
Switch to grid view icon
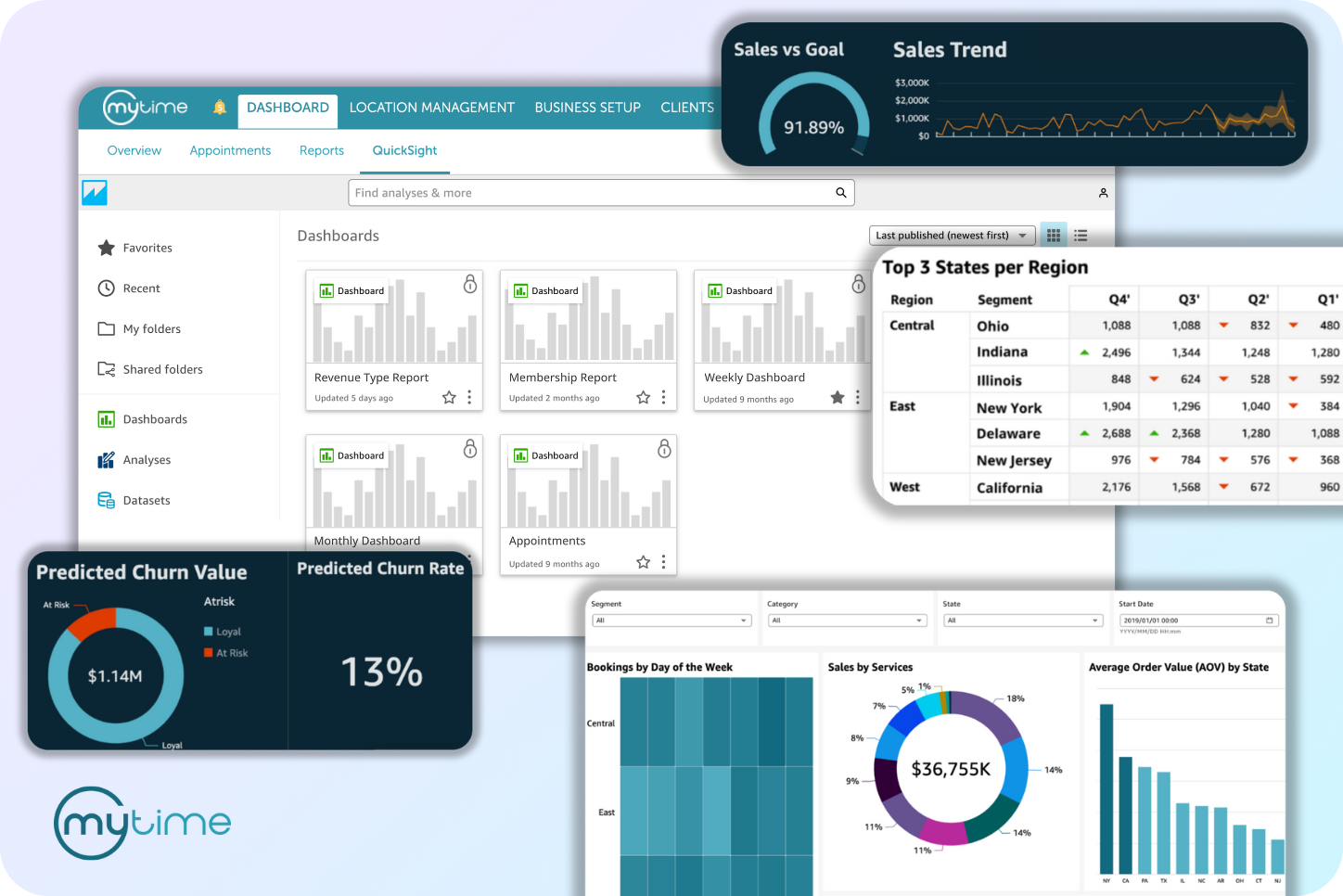coord(1053,235)
